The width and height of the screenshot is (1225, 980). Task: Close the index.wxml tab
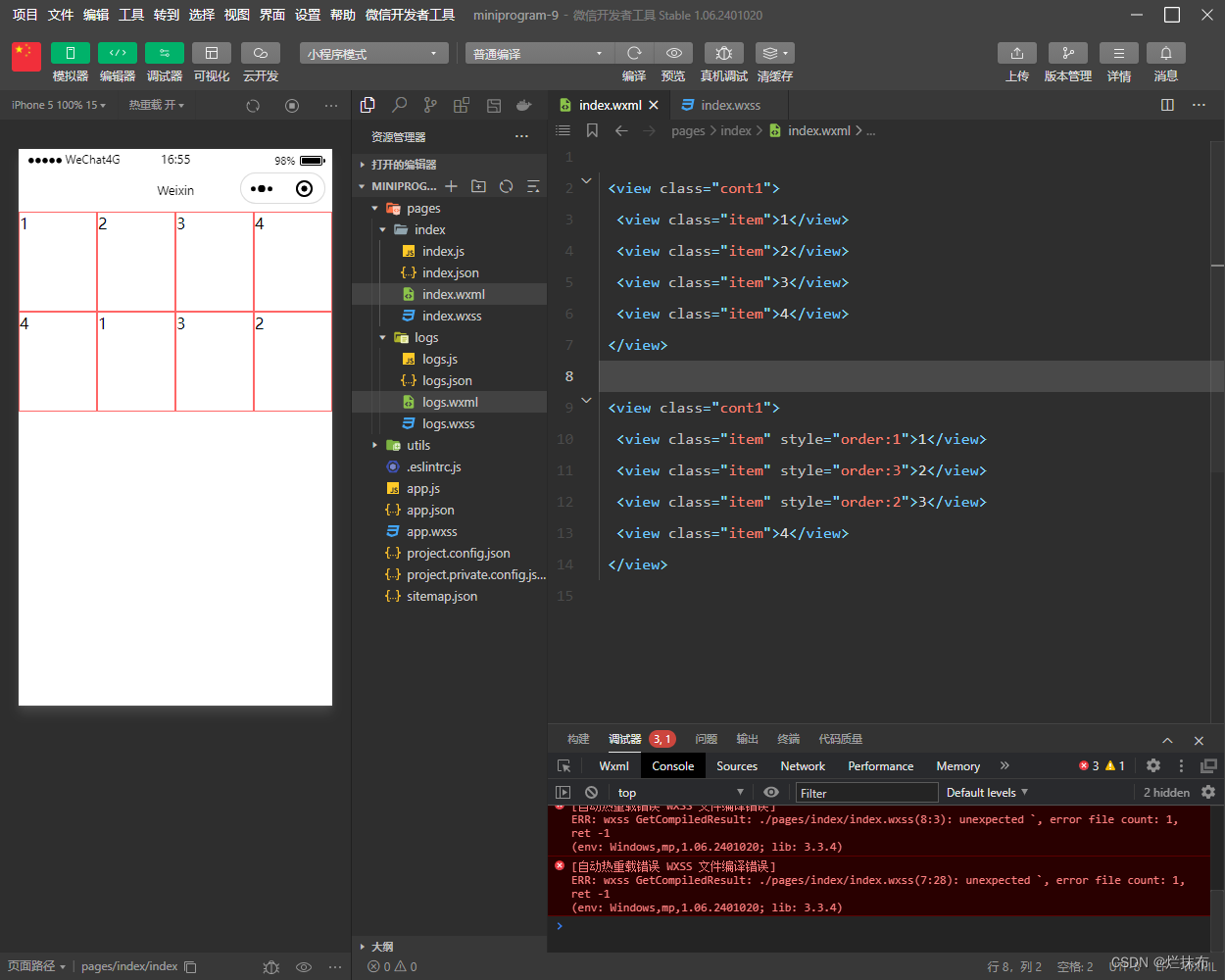(x=654, y=105)
